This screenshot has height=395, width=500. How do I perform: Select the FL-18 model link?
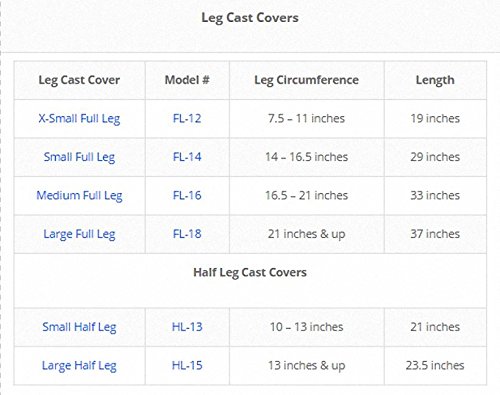[x=187, y=234]
